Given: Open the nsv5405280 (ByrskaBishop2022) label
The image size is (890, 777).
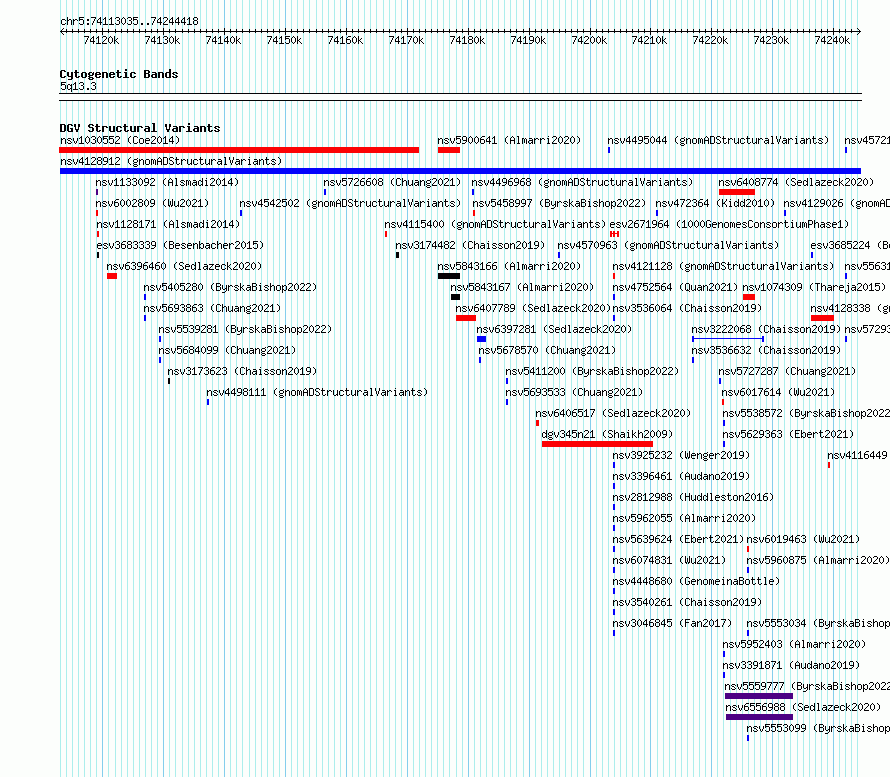Looking at the screenshot, I should point(230,287).
